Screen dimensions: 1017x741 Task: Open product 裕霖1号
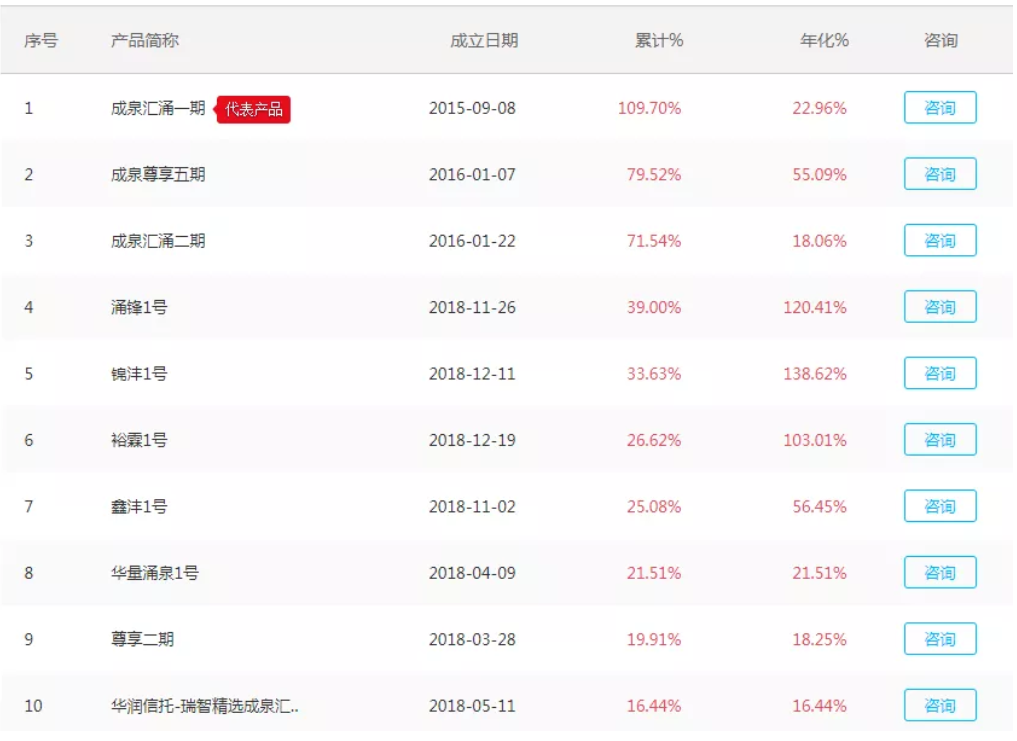[139, 440]
